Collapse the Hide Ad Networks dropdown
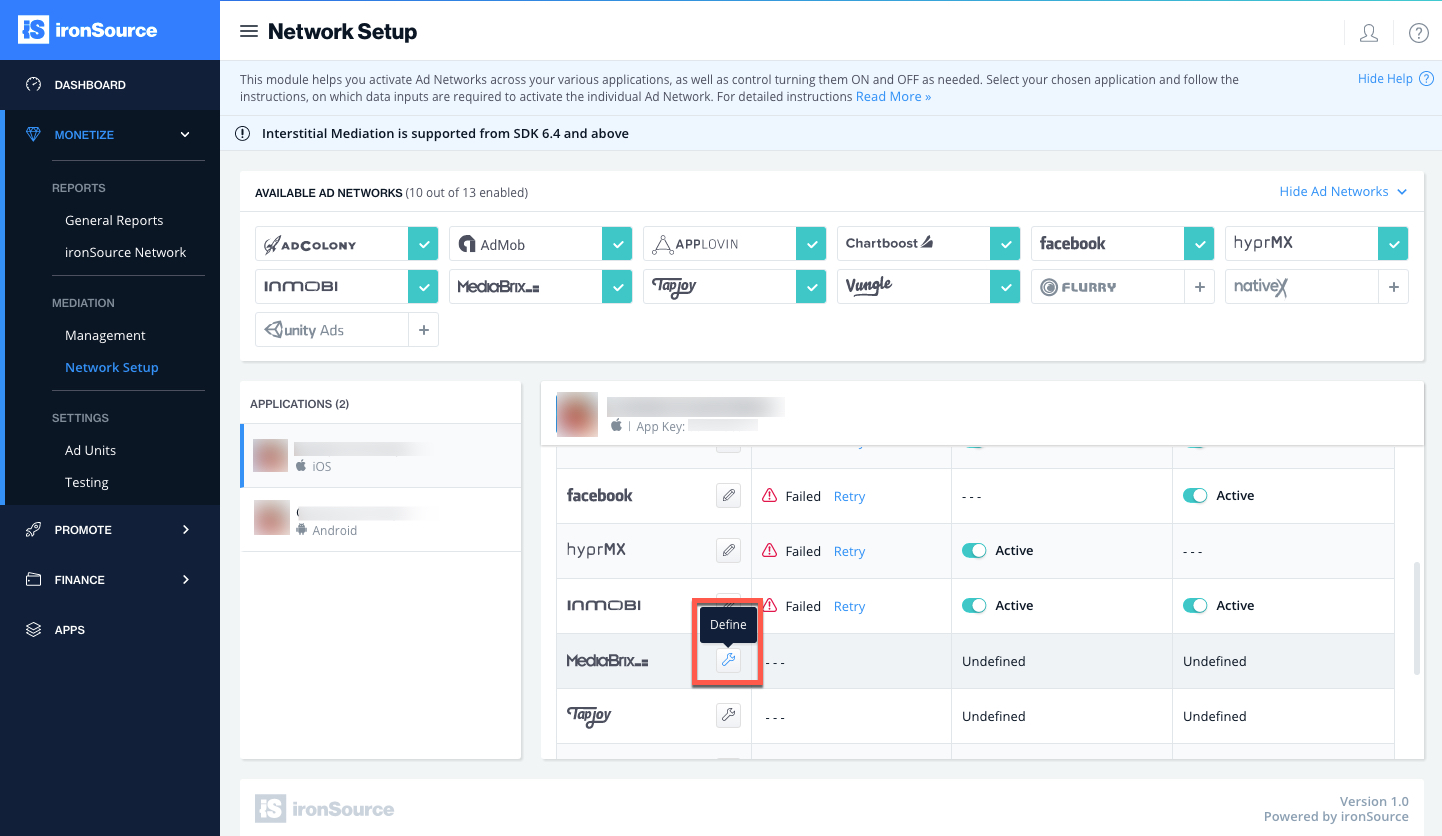Viewport: 1442px width, 836px height. pos(1343,192)
